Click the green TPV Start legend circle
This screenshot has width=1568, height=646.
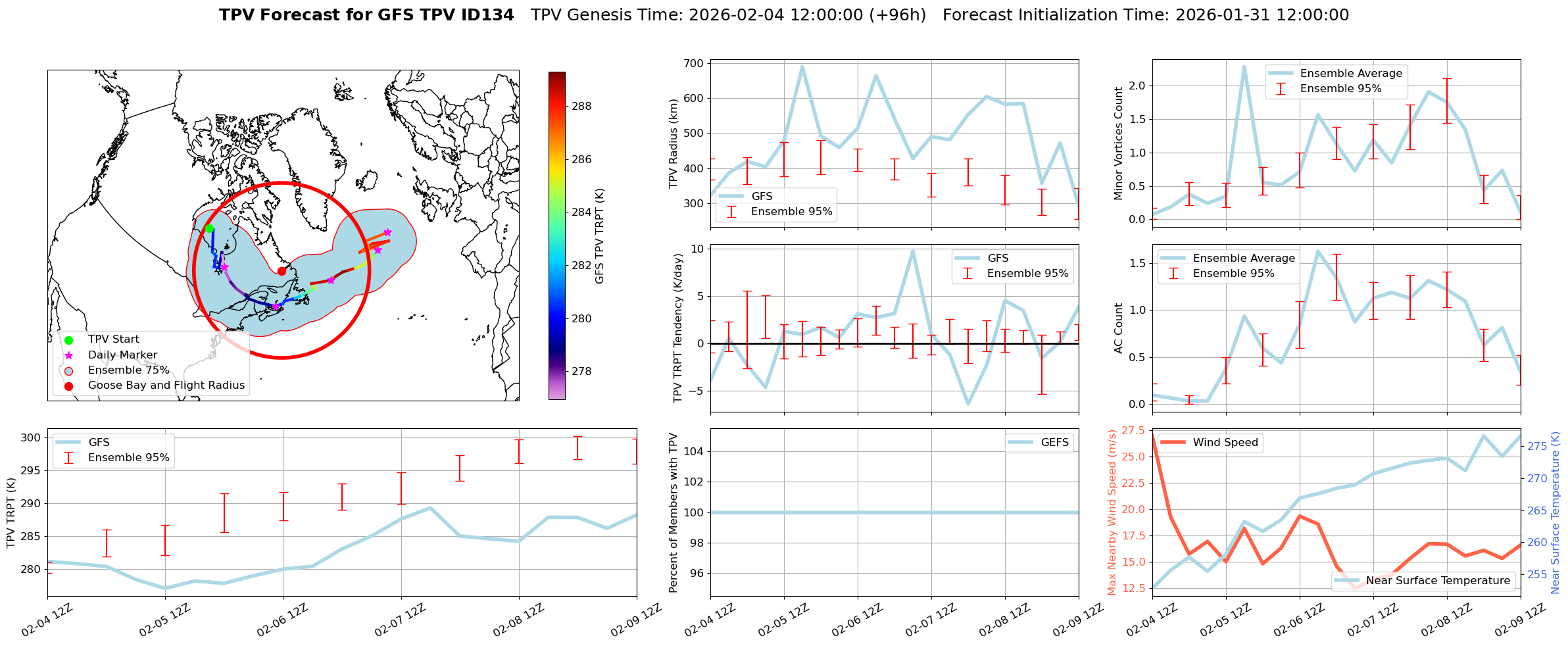point(69,340)
